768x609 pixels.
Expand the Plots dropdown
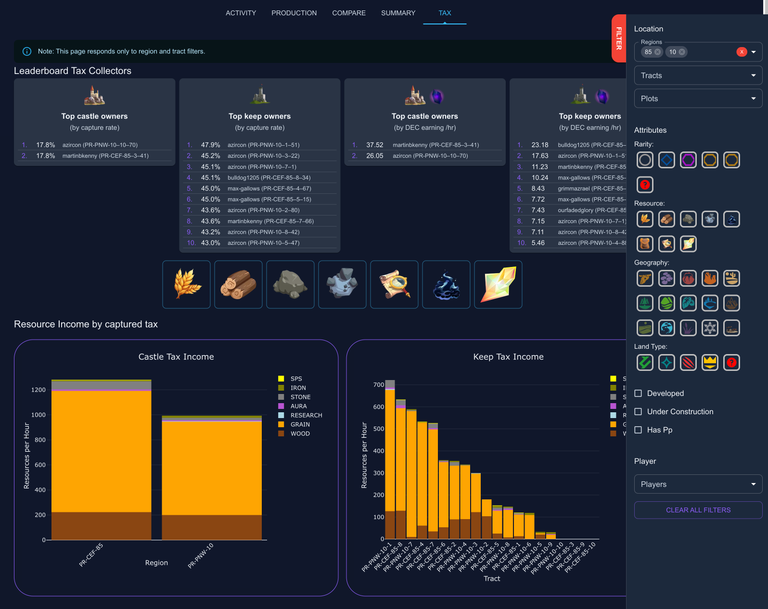point(698,98)
